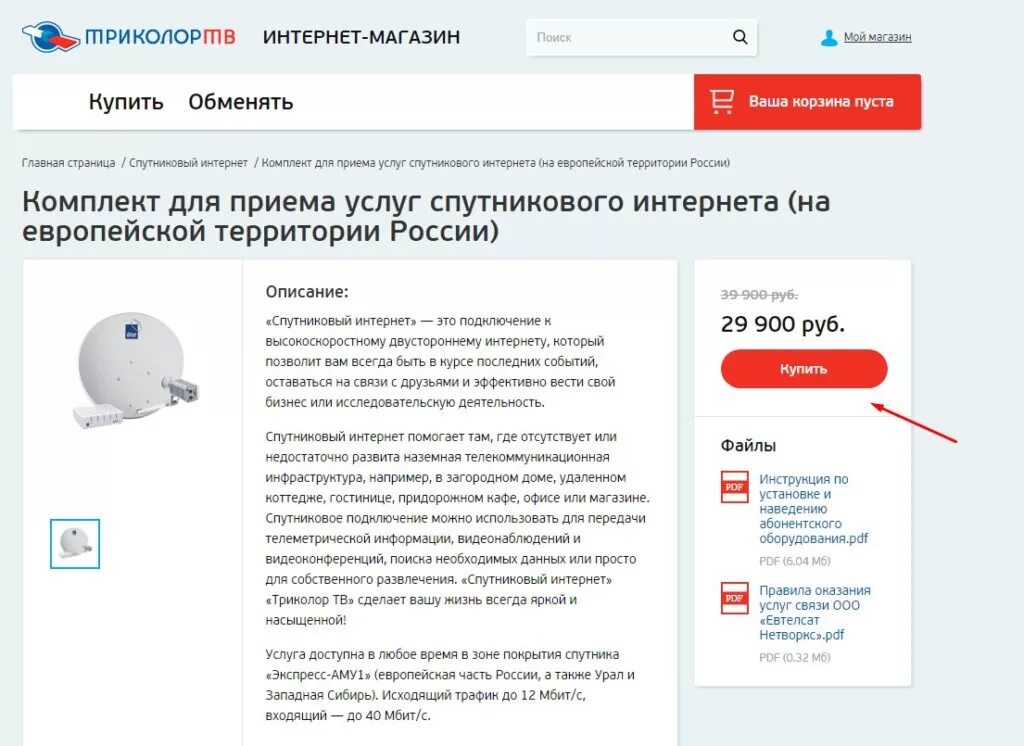Select the small product thumbnail
The width and height of the screenshot is (1024, 746).
pos(75,543)
